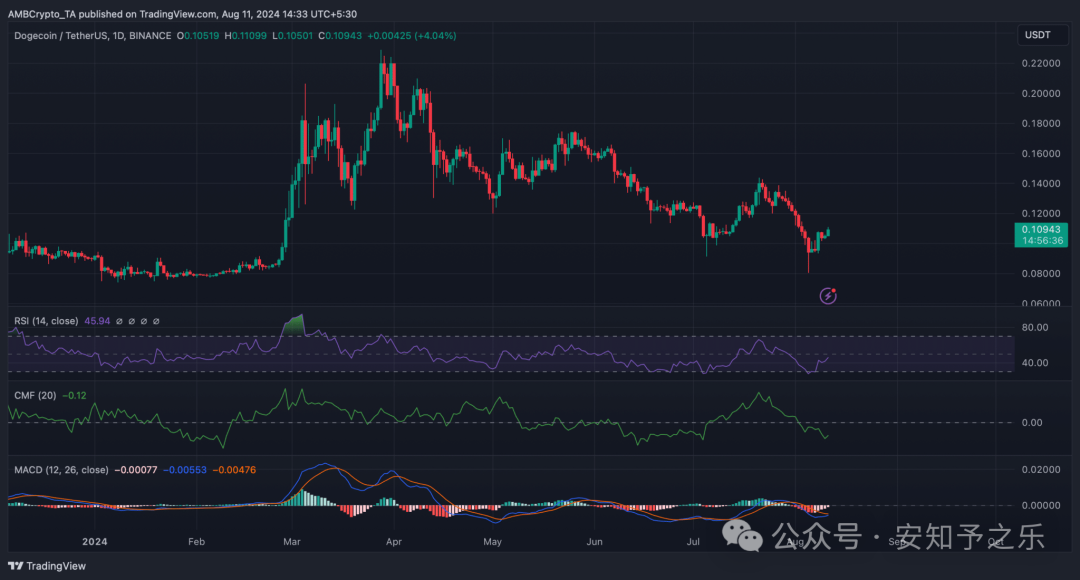
Task: Click the 0.22000 price axis label
Action: (1041, 63)
